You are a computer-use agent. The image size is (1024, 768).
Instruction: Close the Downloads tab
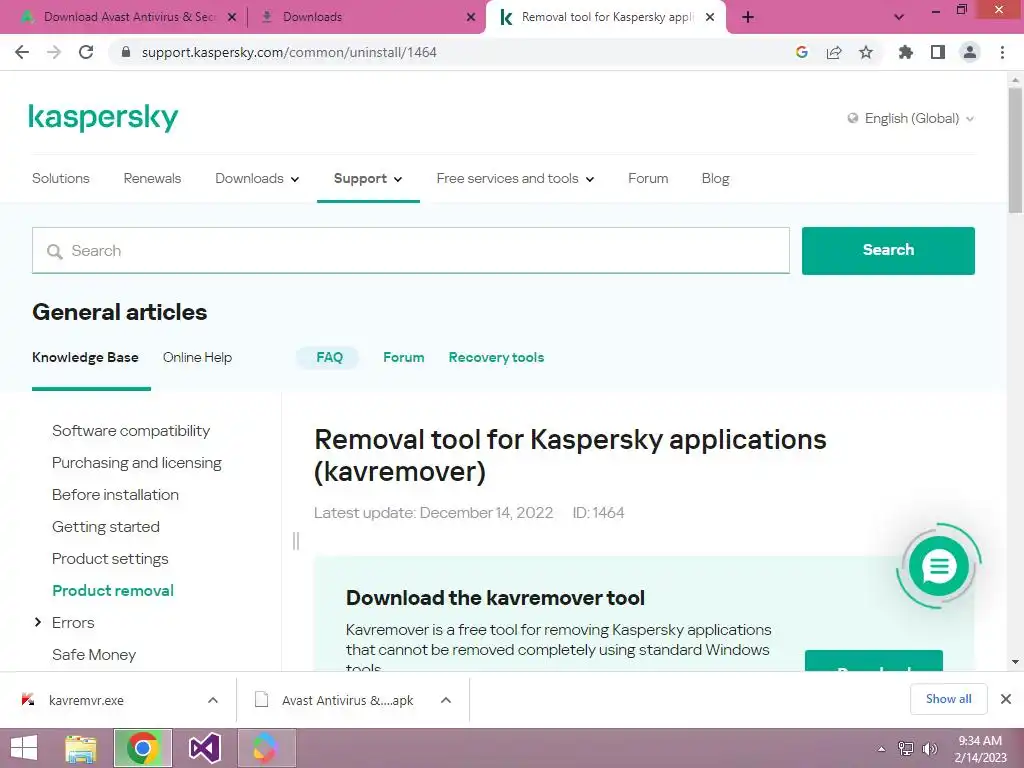471,17
